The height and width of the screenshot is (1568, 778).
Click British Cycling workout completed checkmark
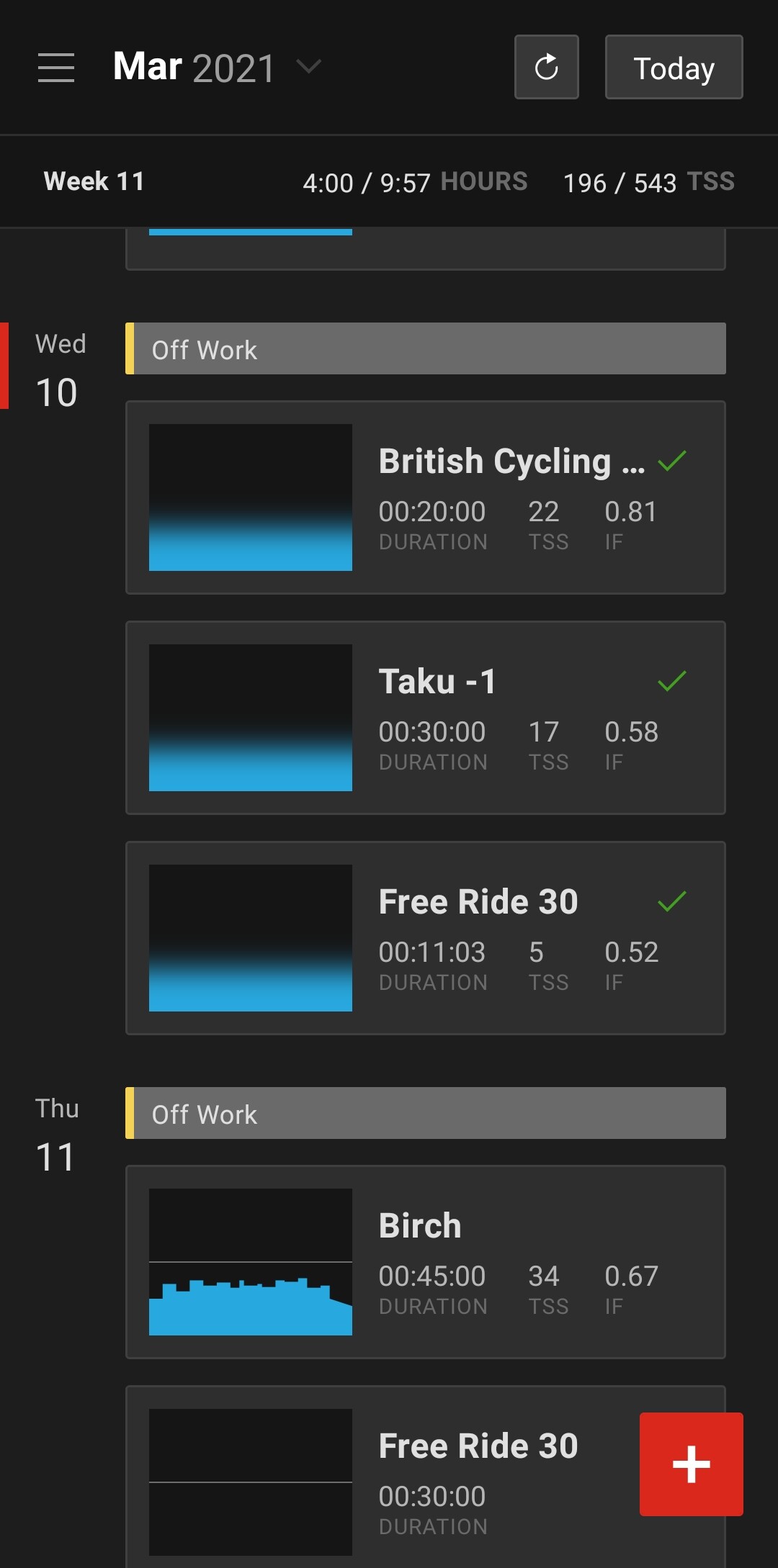pyautogui.click(x=671, y=461)
